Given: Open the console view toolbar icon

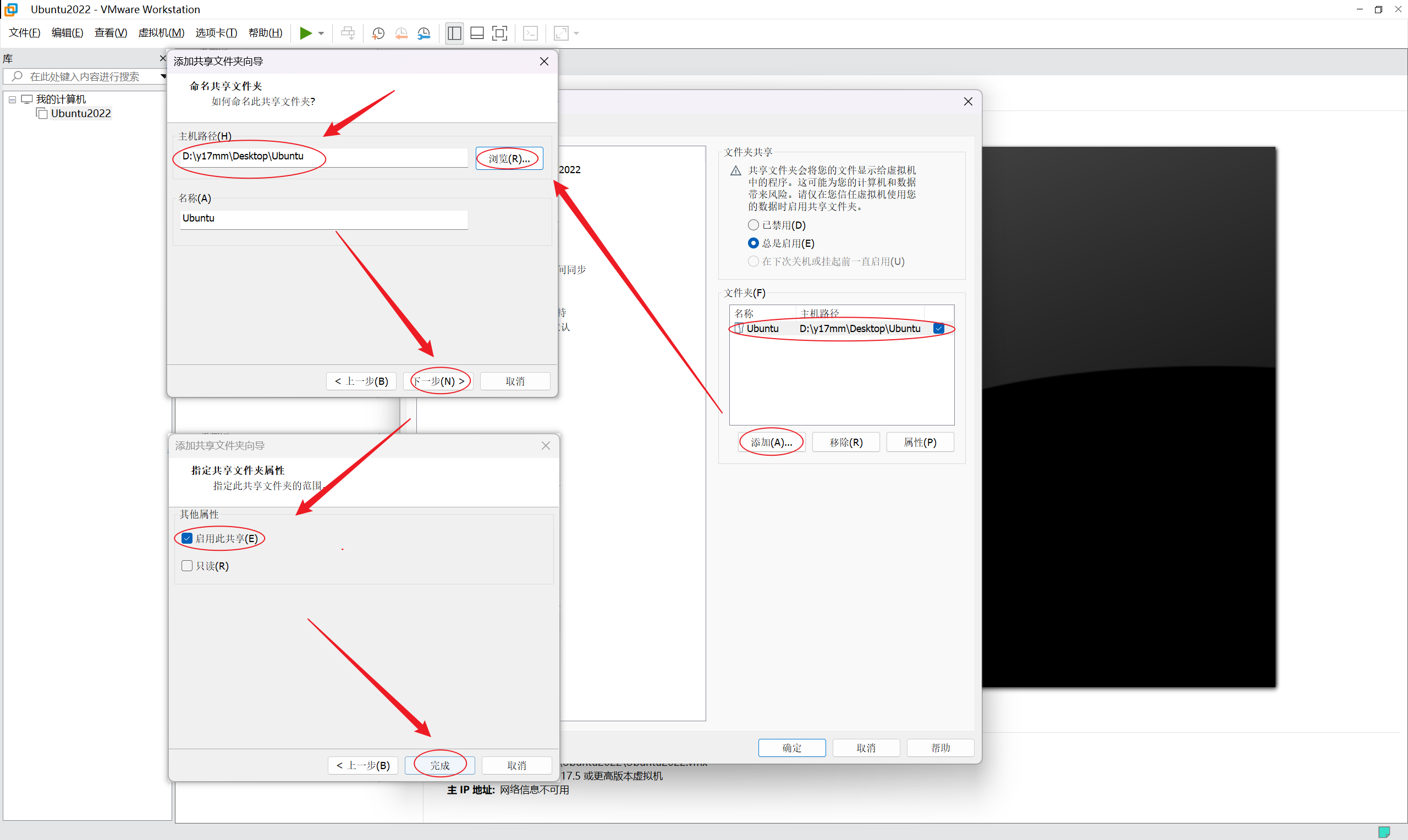Looking at the screenshot, I should click(531, 33).
